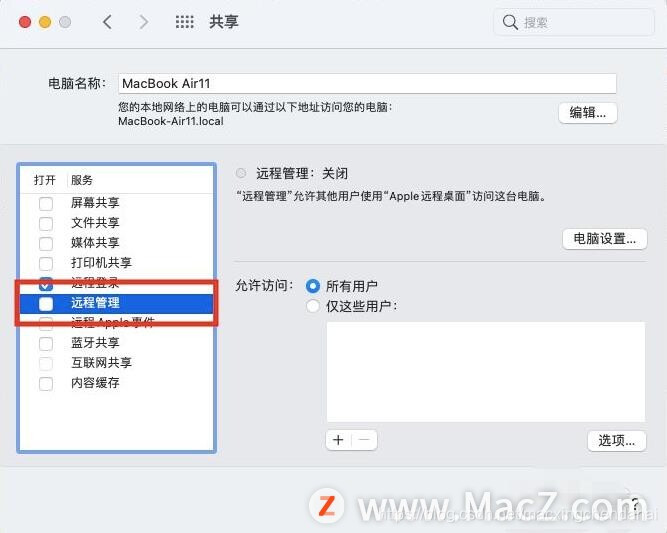Click inside the allowed users list box
This screenshot has height=533, width=667.
pos(486,372)
